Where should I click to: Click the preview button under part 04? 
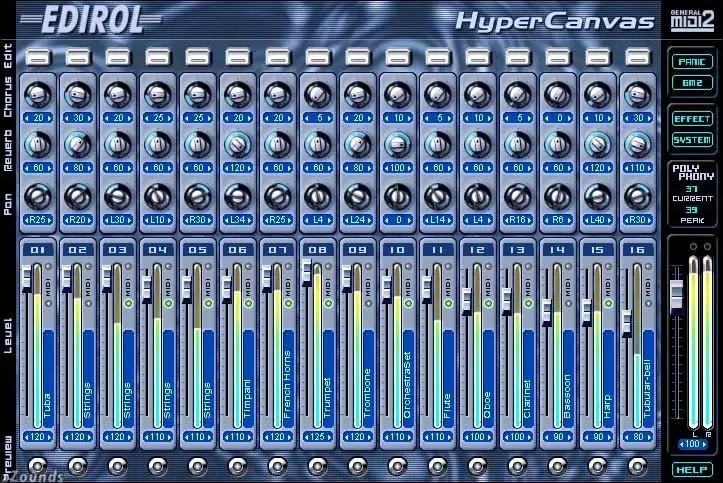158,466
